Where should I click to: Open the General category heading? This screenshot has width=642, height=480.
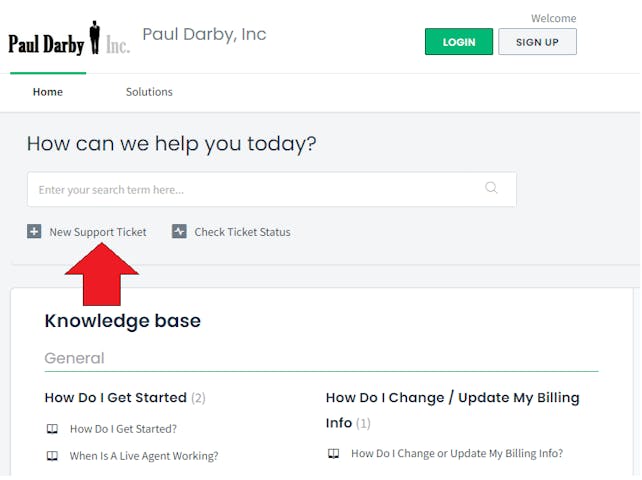[74, 358]
